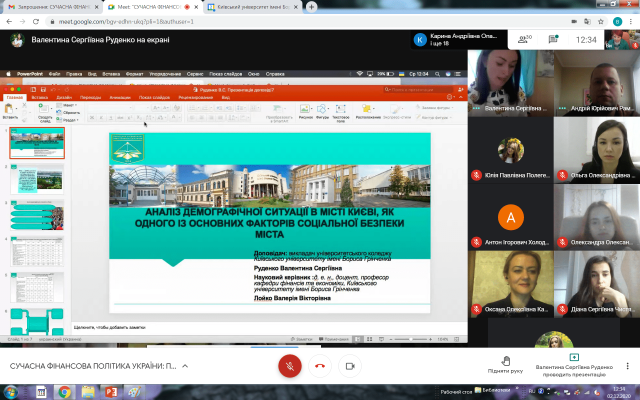Open Chrome from the Windows taskbar

coord(64,392)
